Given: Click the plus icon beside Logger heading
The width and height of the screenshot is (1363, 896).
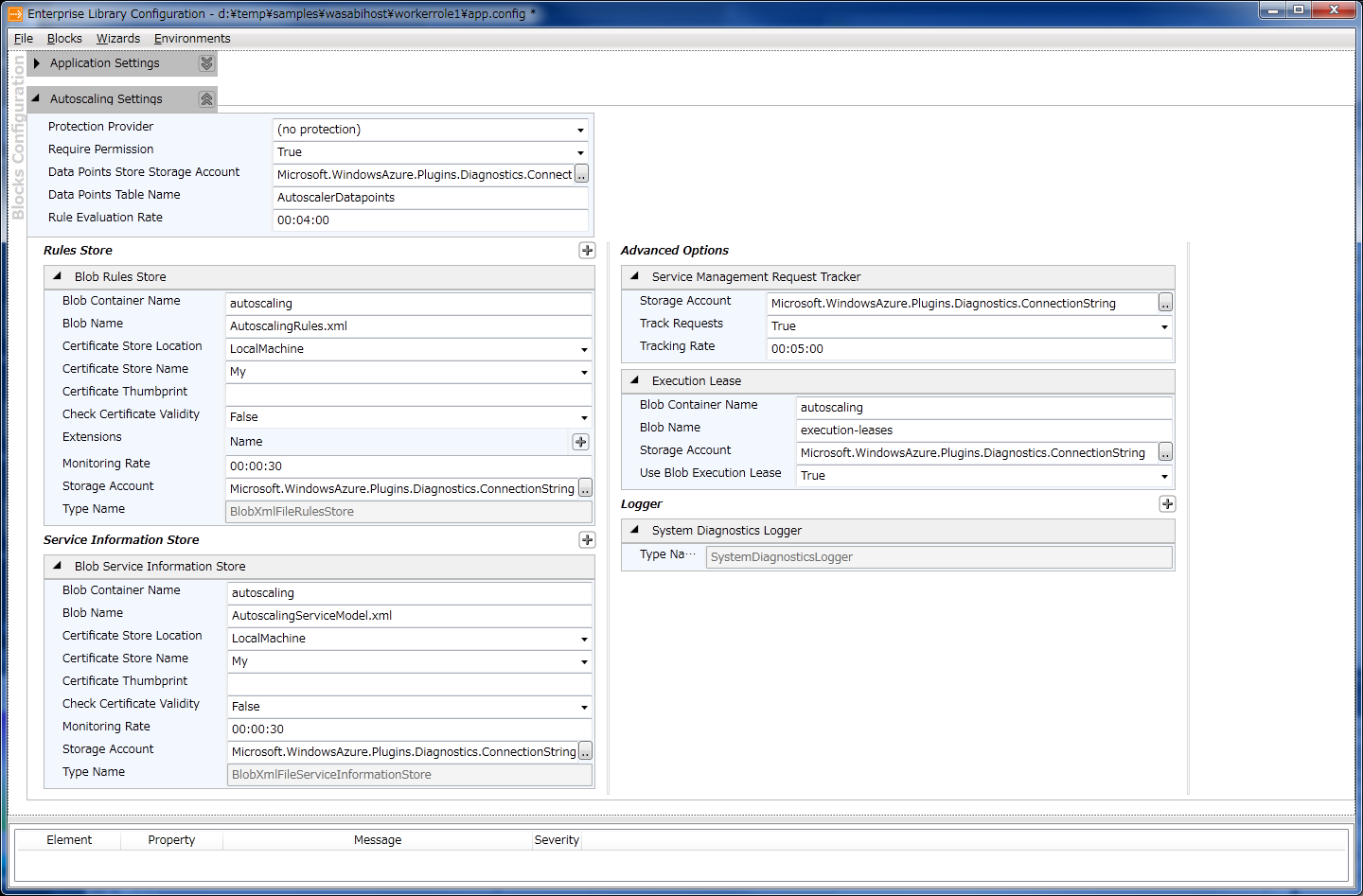Looking at the screenshot, I should (x=1167, y=504).
